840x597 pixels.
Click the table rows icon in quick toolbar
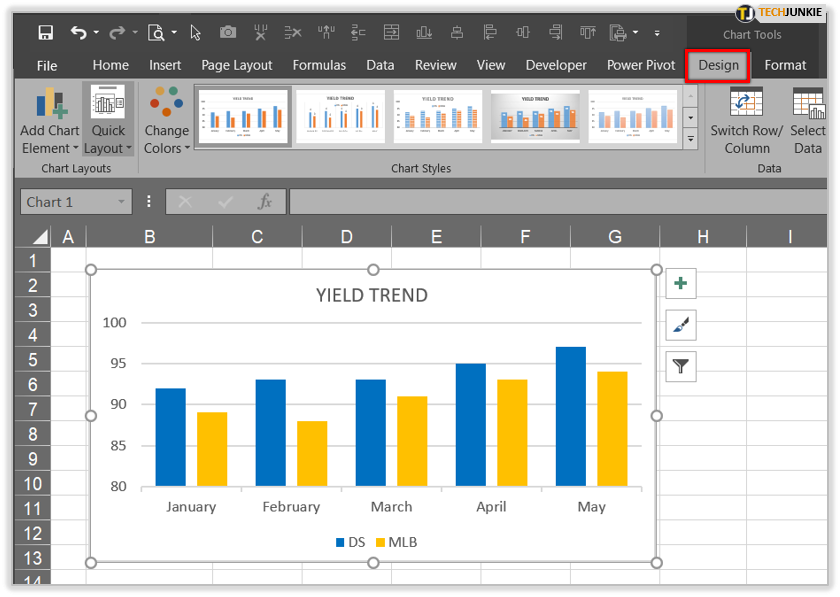point(391,33)
